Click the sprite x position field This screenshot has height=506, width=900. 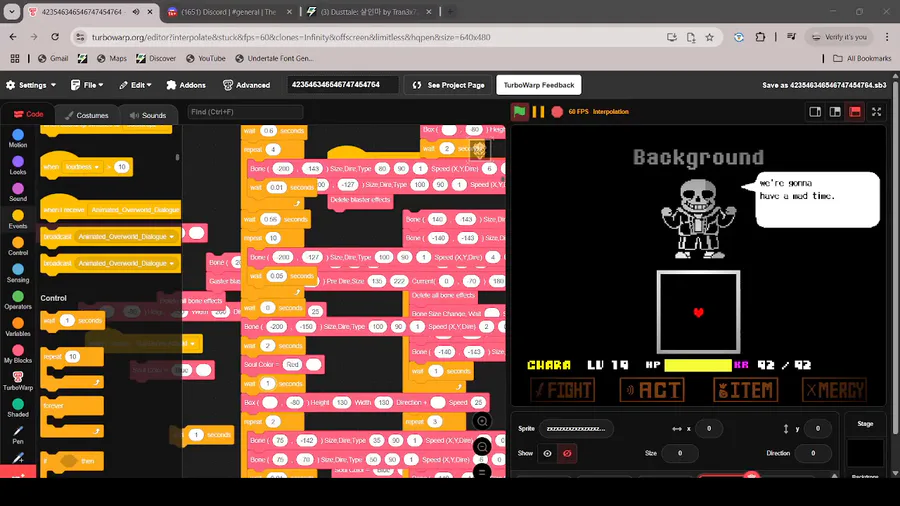click(x=709, y=429)
